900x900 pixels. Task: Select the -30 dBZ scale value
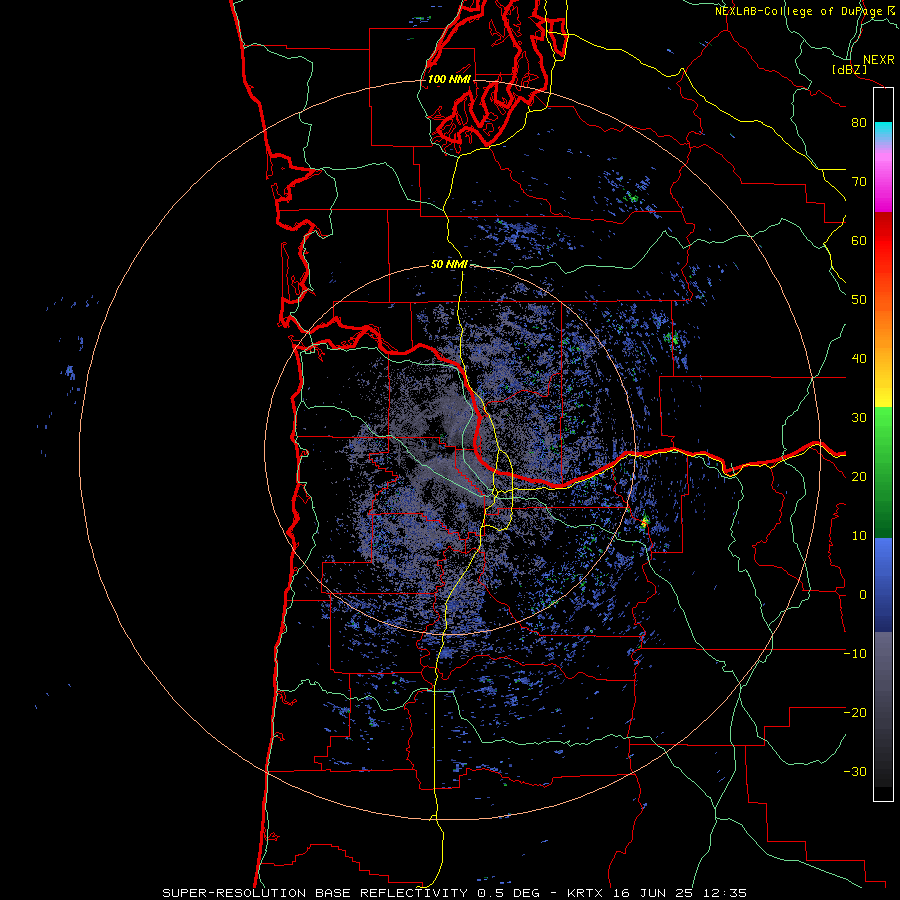[x=855, y=771]
